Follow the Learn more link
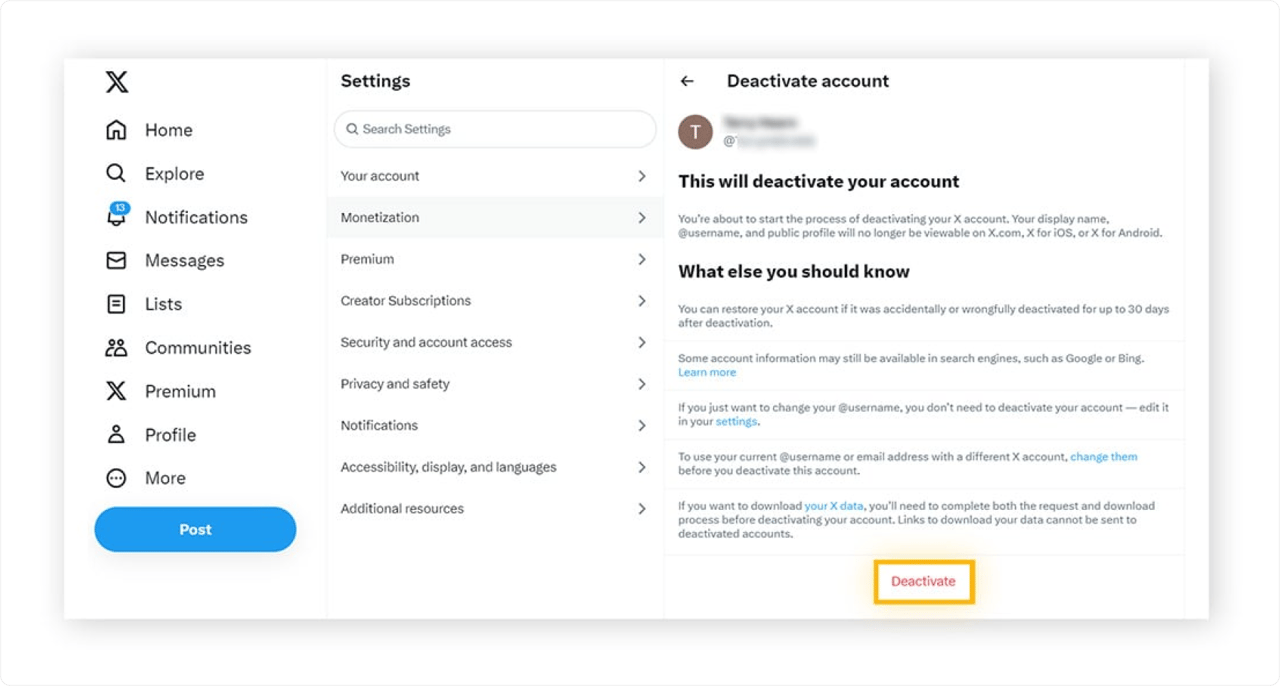The image size is (1280, 686). [x=707, y=372]
